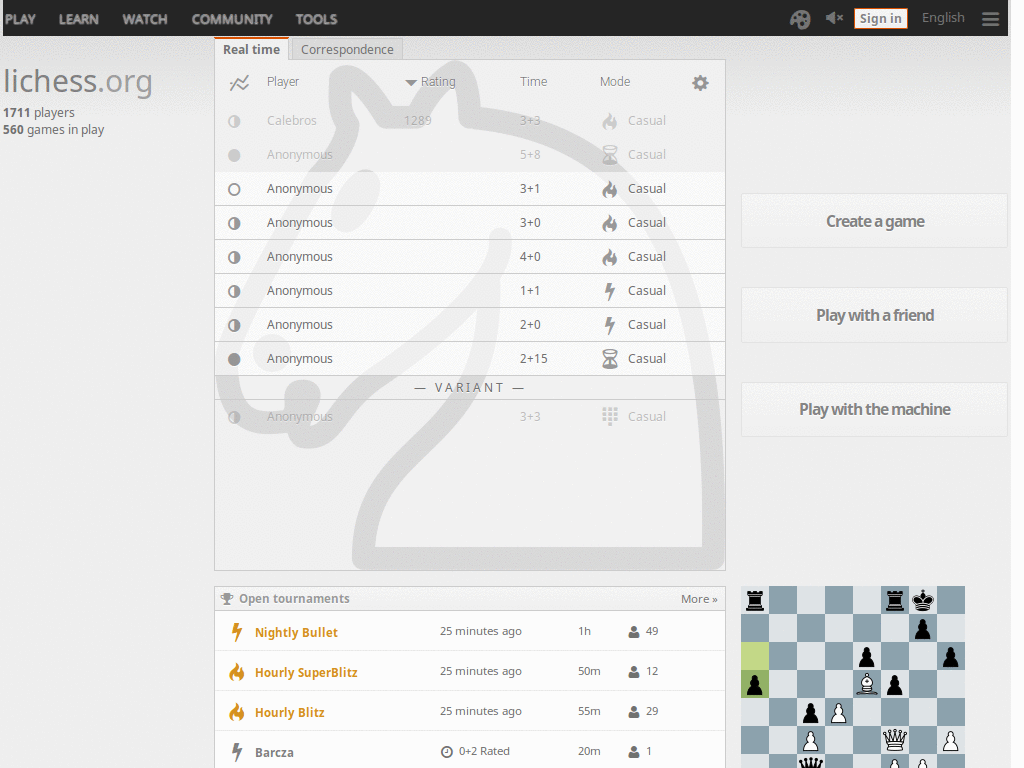Click white queen on featured board

895,740
